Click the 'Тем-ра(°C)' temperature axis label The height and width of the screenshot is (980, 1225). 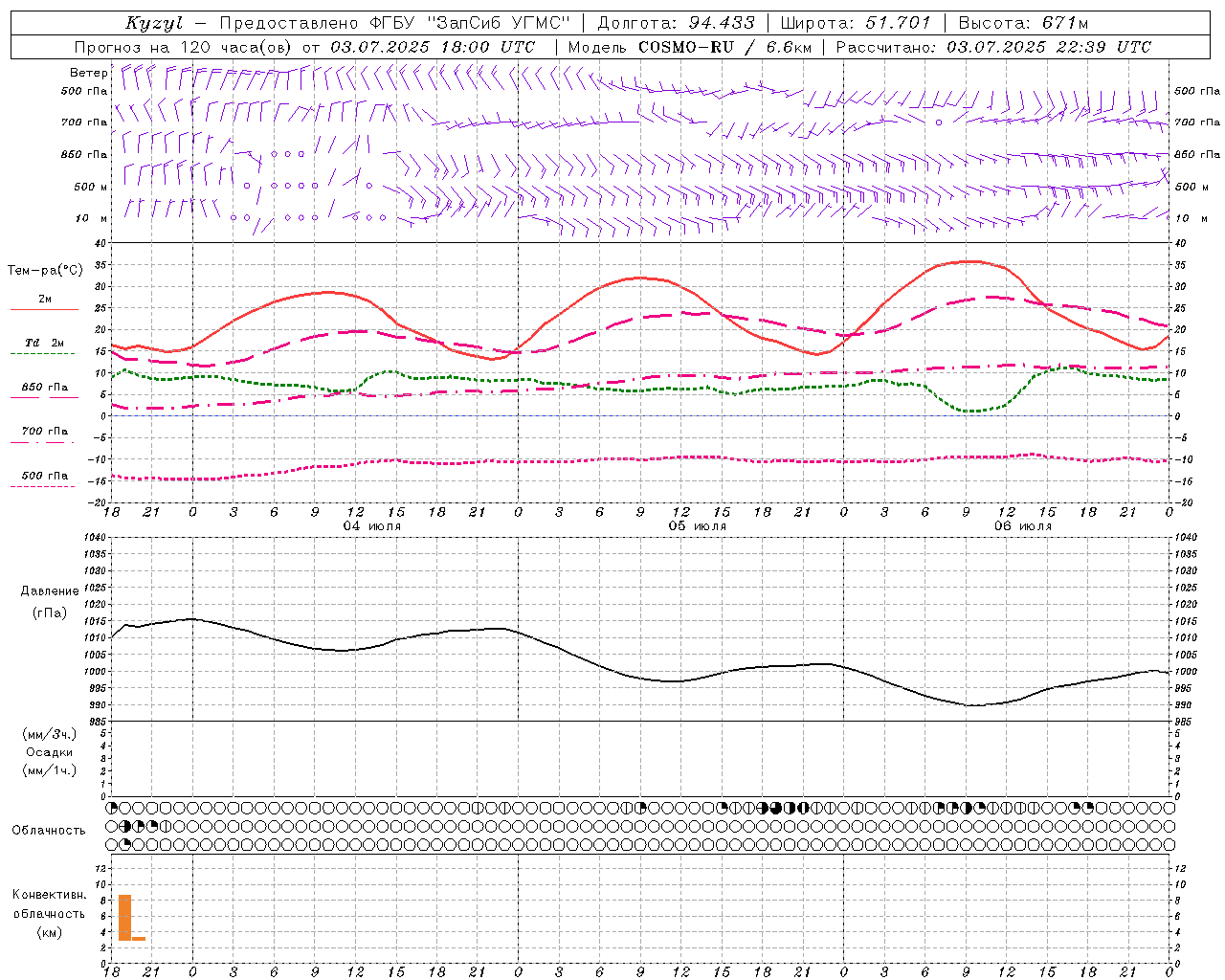point(45,271)
